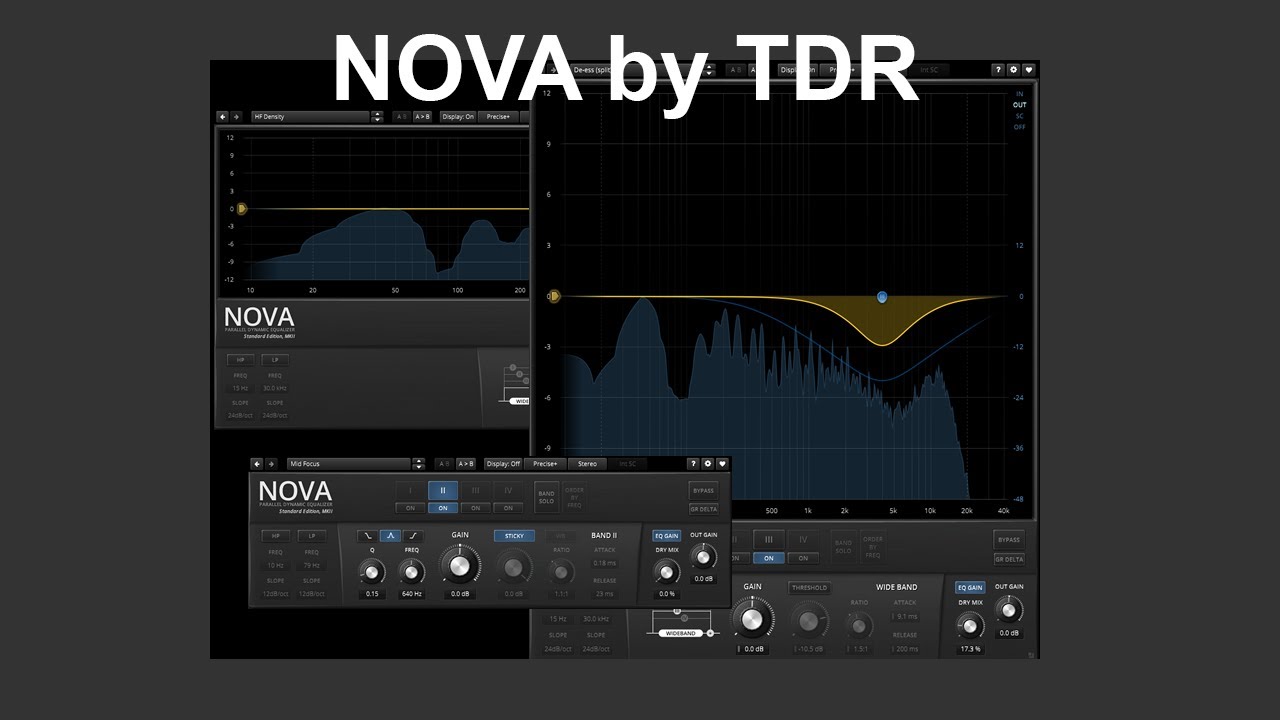1280x720 pixels.
Task: Click heart icon in De-ess window
Action: (x=1028, y=70)
